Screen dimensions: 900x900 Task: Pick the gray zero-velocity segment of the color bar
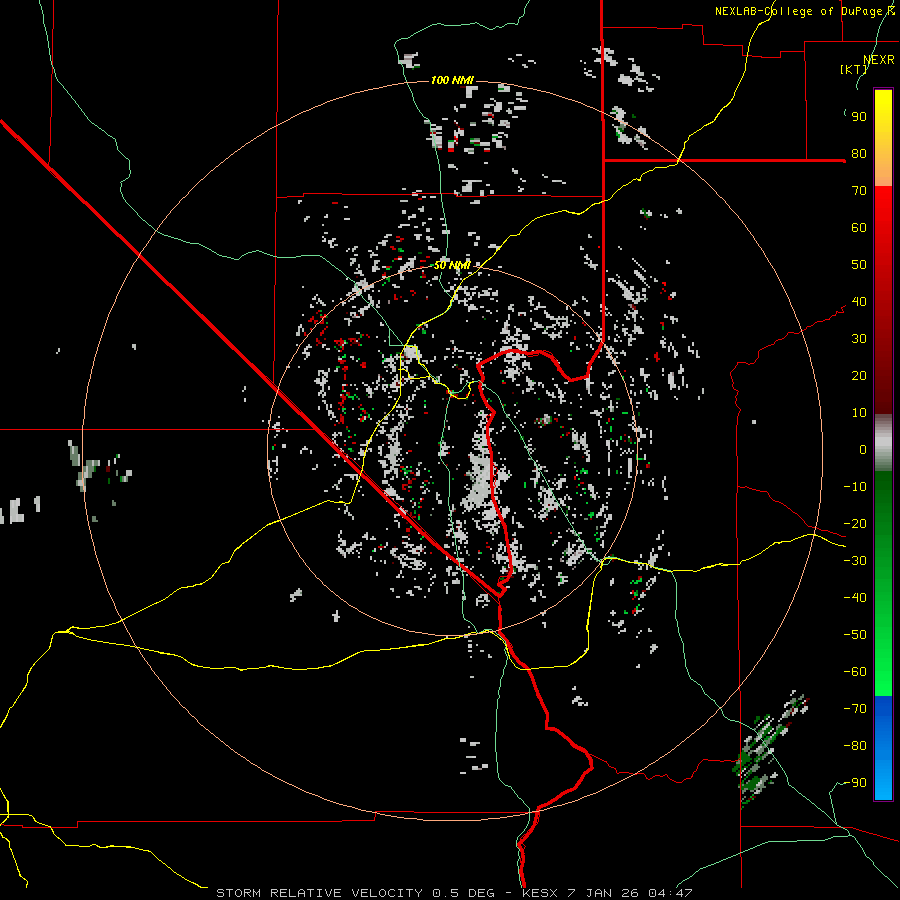(x=883, y=443)
